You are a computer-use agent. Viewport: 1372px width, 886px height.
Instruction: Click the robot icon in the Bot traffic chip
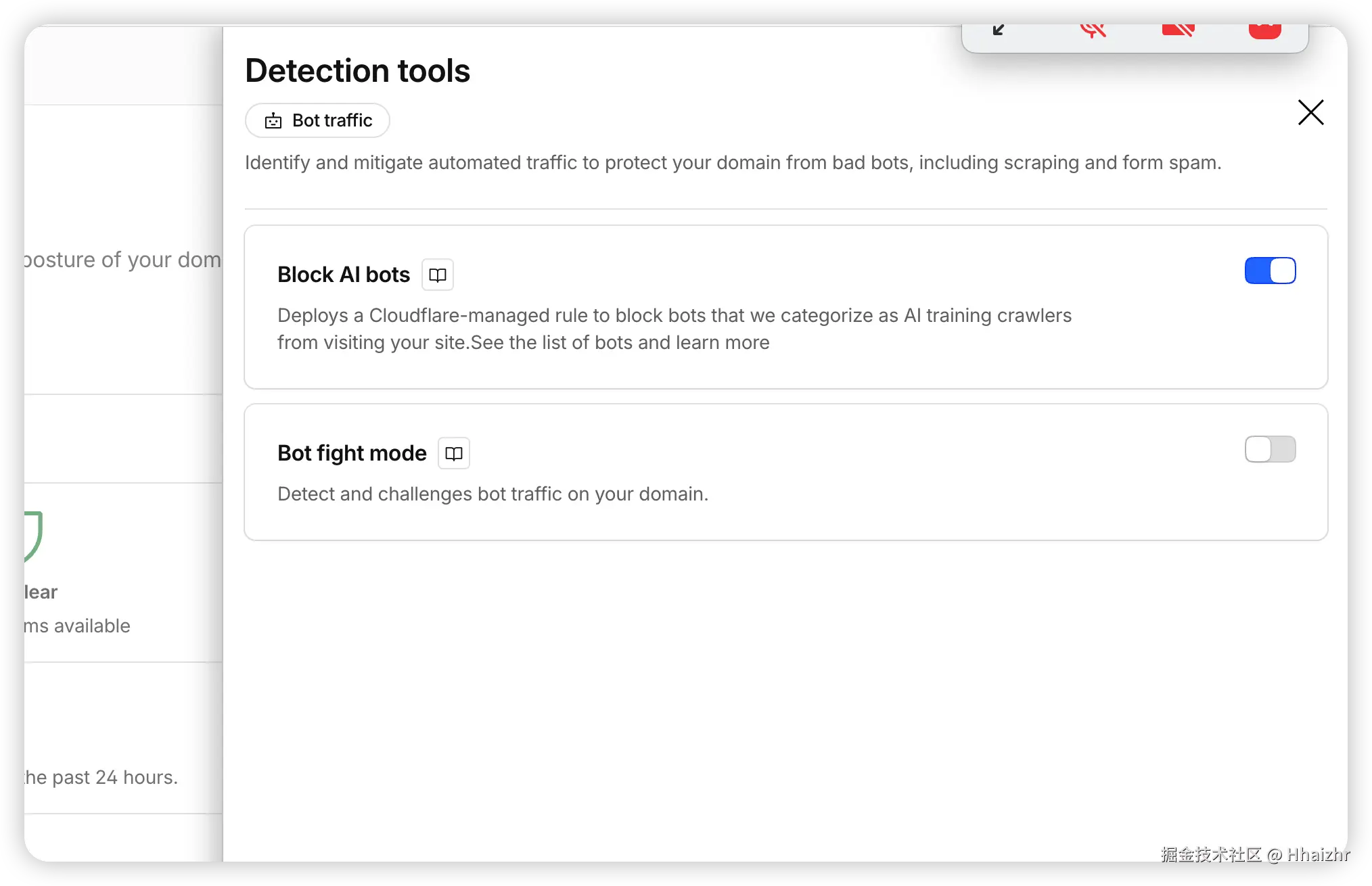[273, 121]
